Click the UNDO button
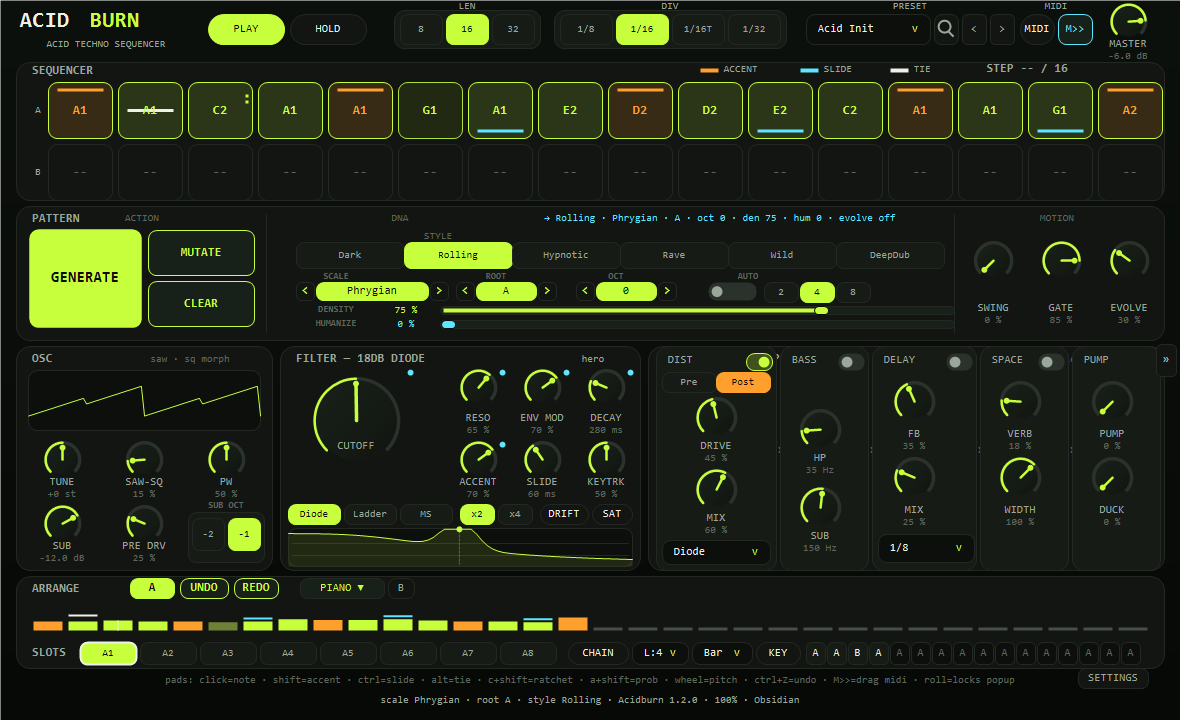This screenshot has width=1180, height=720. tap(204, 588)
